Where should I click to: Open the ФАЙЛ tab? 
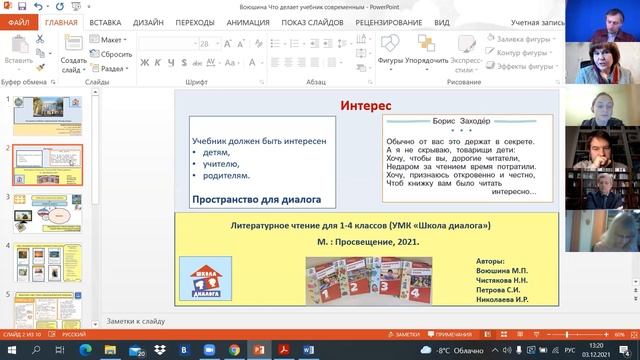19,22
